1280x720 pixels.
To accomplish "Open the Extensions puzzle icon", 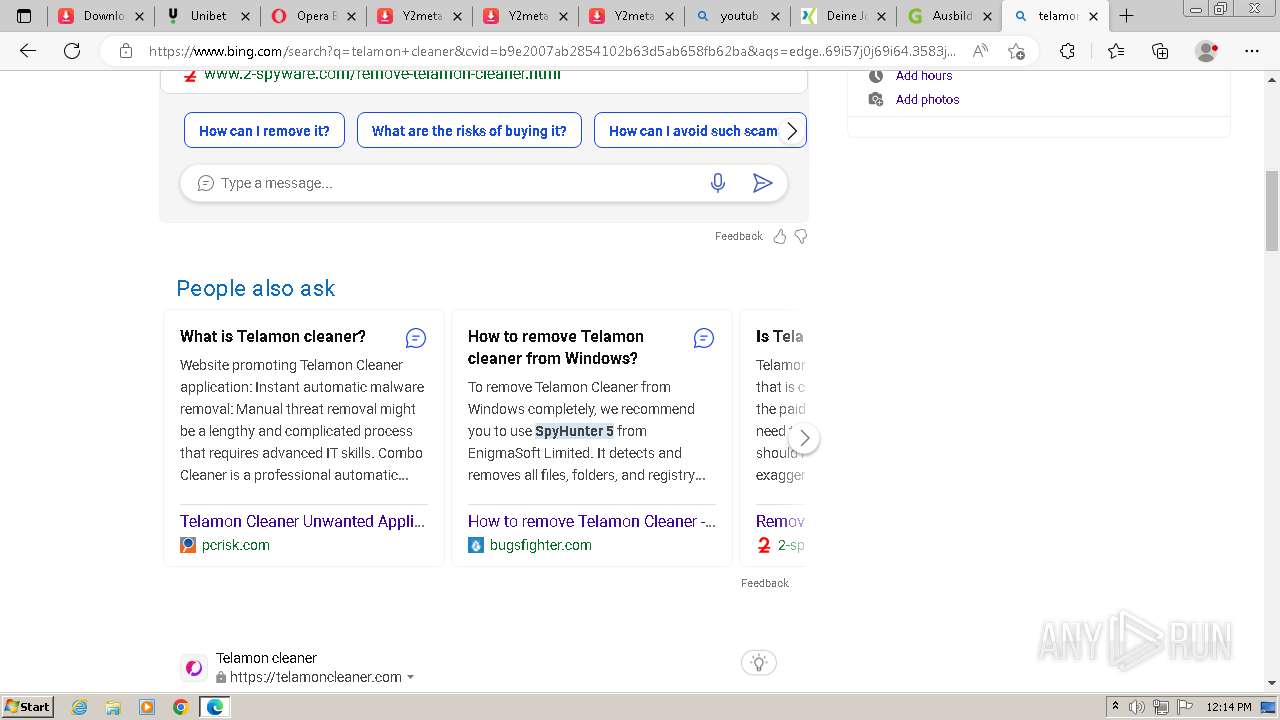I will pyautogui.click(x=1067, y=51).
